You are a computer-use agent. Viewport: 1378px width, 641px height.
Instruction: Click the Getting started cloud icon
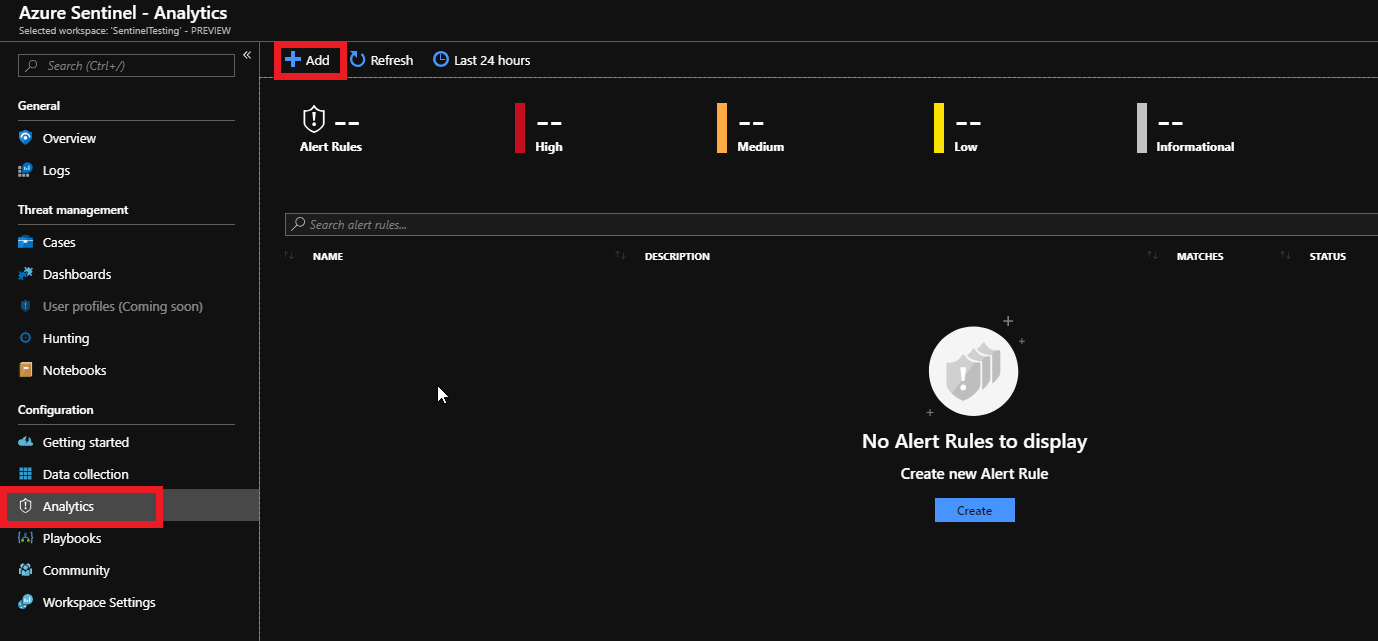26,442
